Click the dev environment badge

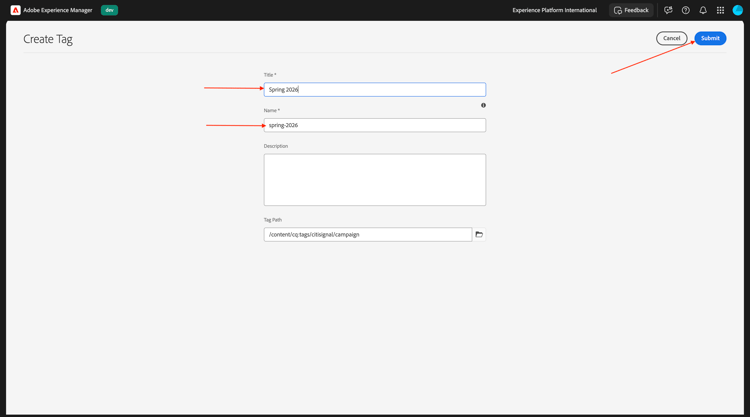coord(109,10)
